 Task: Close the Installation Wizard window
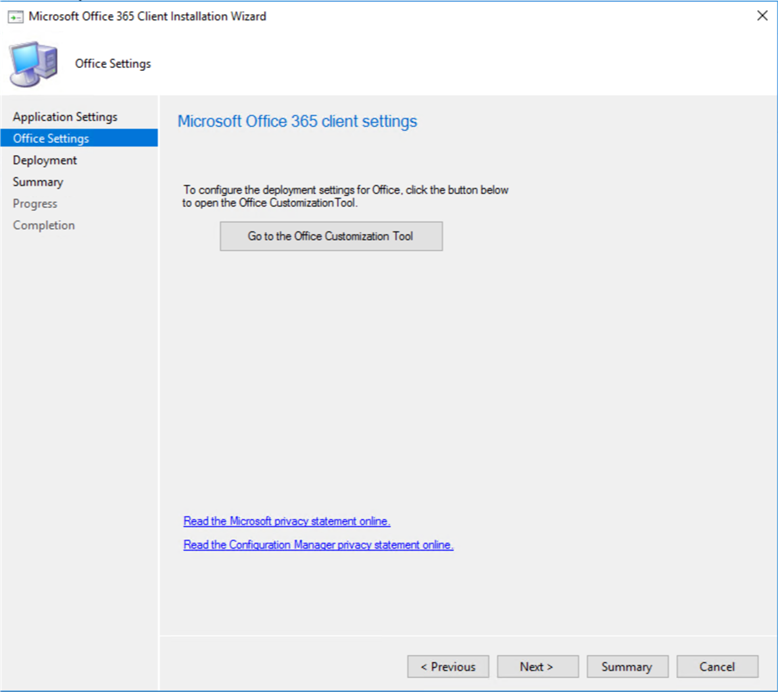pos(762,16)
